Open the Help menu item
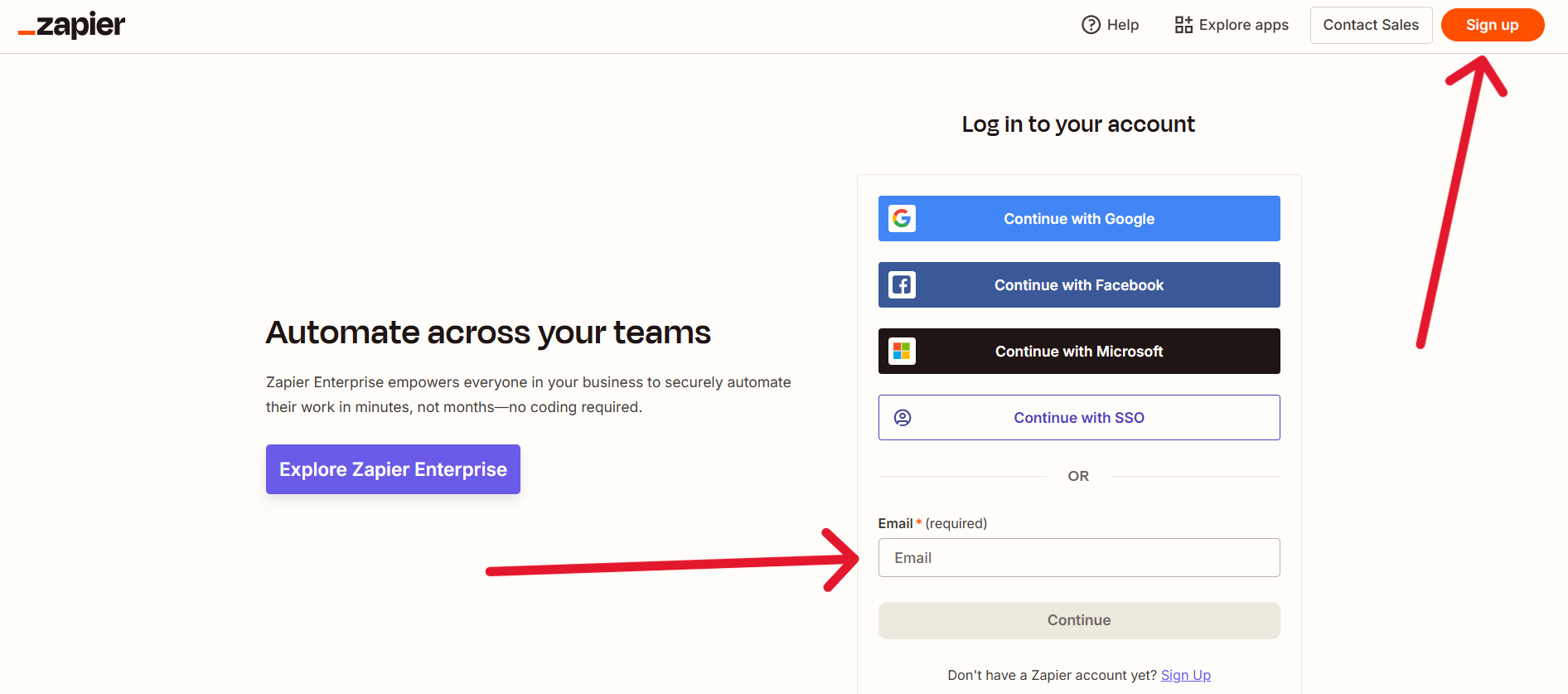Viewport: 1568px width, 694px height. point(1111,25)
